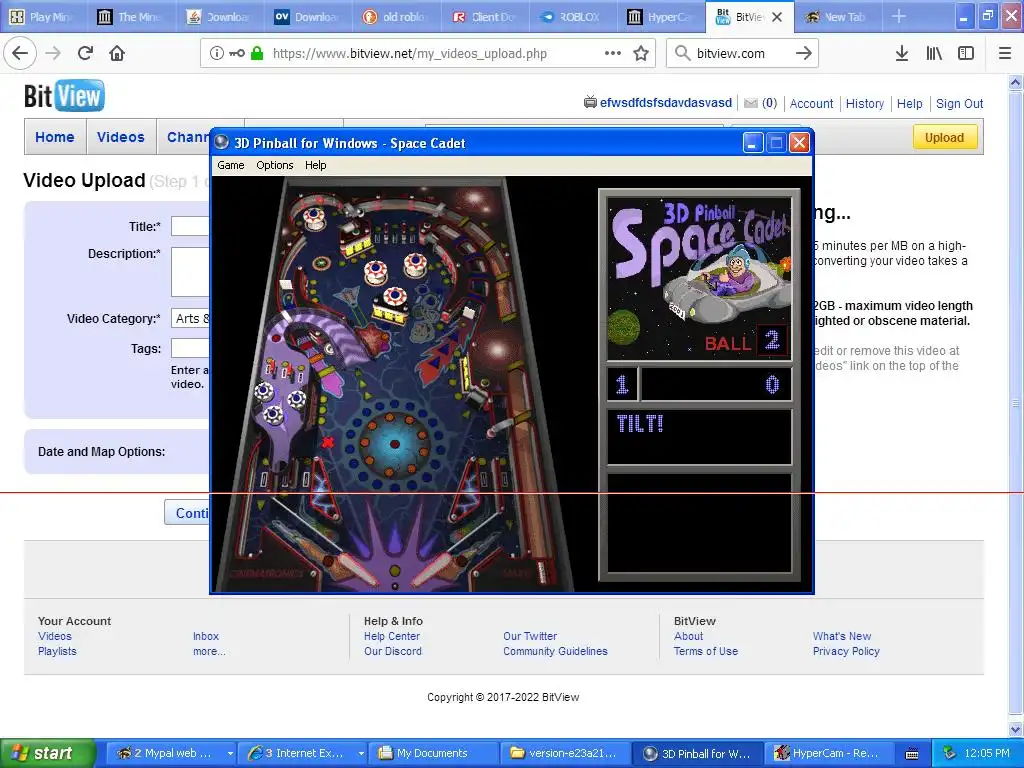
Task: Click the search magnifier icon in search box
Action: pyautogui.click(x=682, y=54)
